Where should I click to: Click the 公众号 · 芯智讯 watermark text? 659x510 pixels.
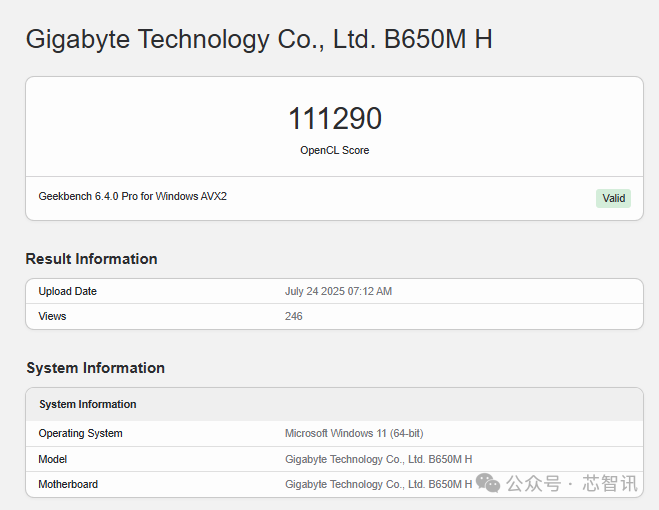tap(572, 484)
